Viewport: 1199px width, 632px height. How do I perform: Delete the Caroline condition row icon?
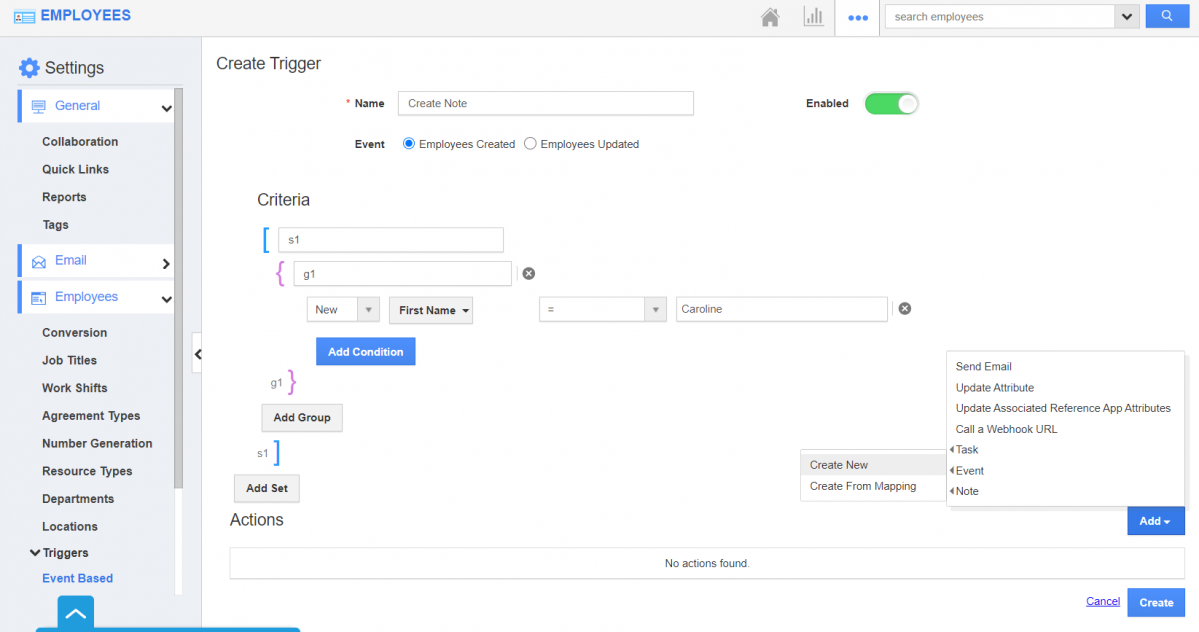904,309
